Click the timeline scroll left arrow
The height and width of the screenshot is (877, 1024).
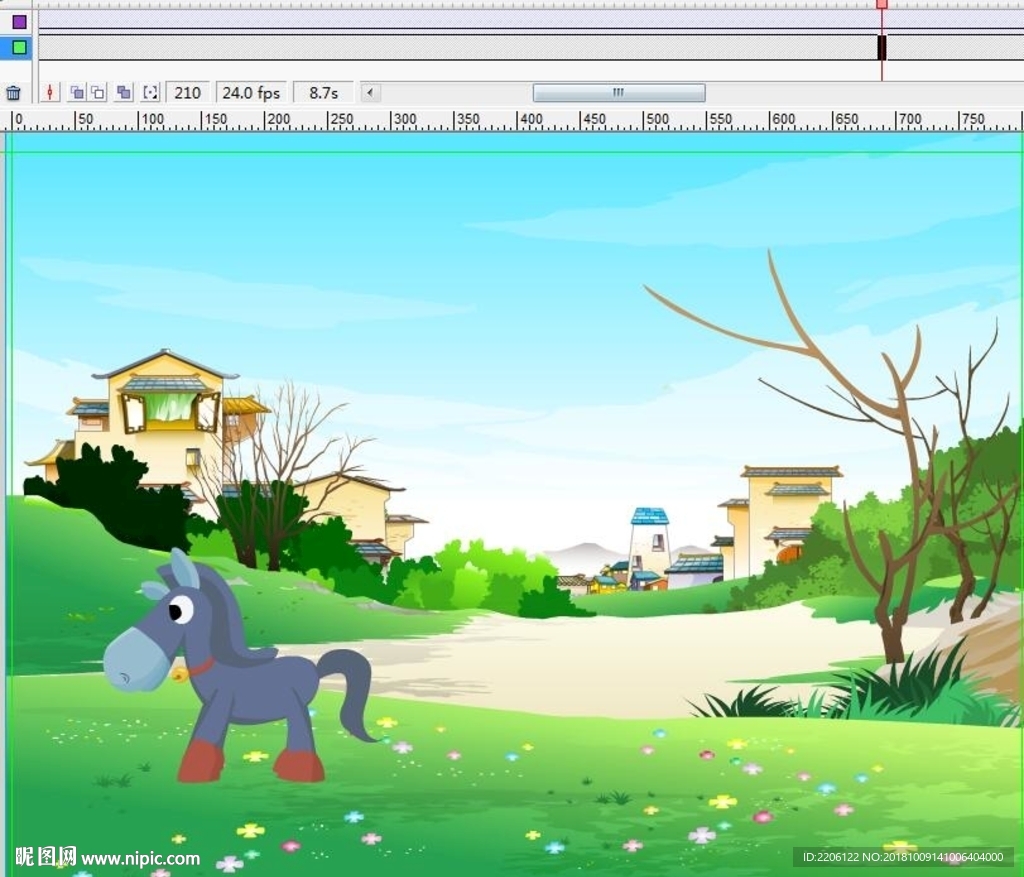[x=370, y=93]
